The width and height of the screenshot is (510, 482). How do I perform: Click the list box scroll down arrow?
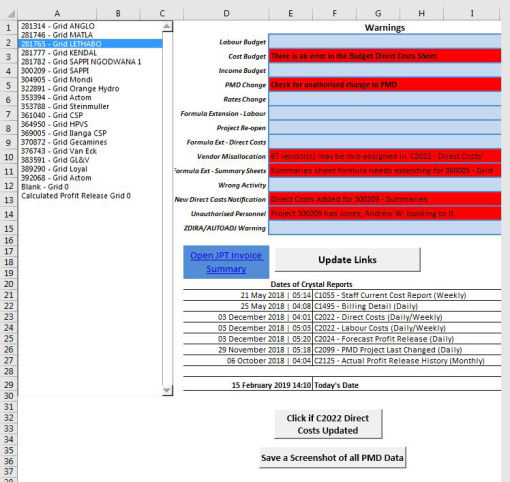pyautogui.click(x=167, y=390)
